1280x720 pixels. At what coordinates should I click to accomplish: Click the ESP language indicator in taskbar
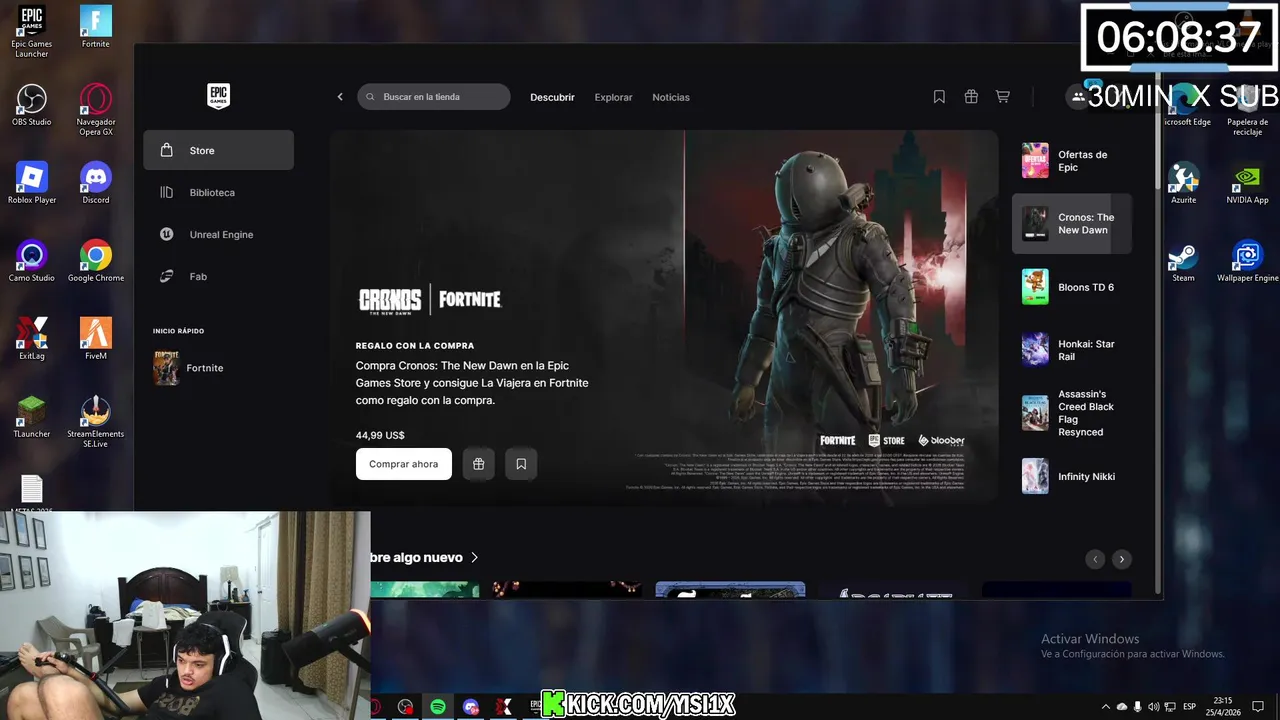coord(1190,707)
